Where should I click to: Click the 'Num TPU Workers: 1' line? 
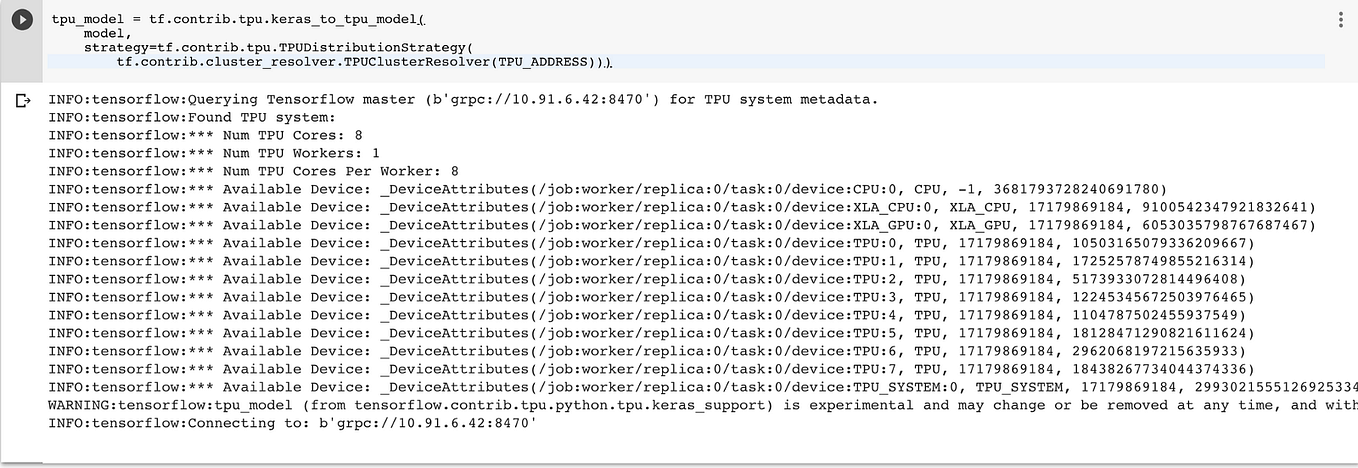[214, 153]
